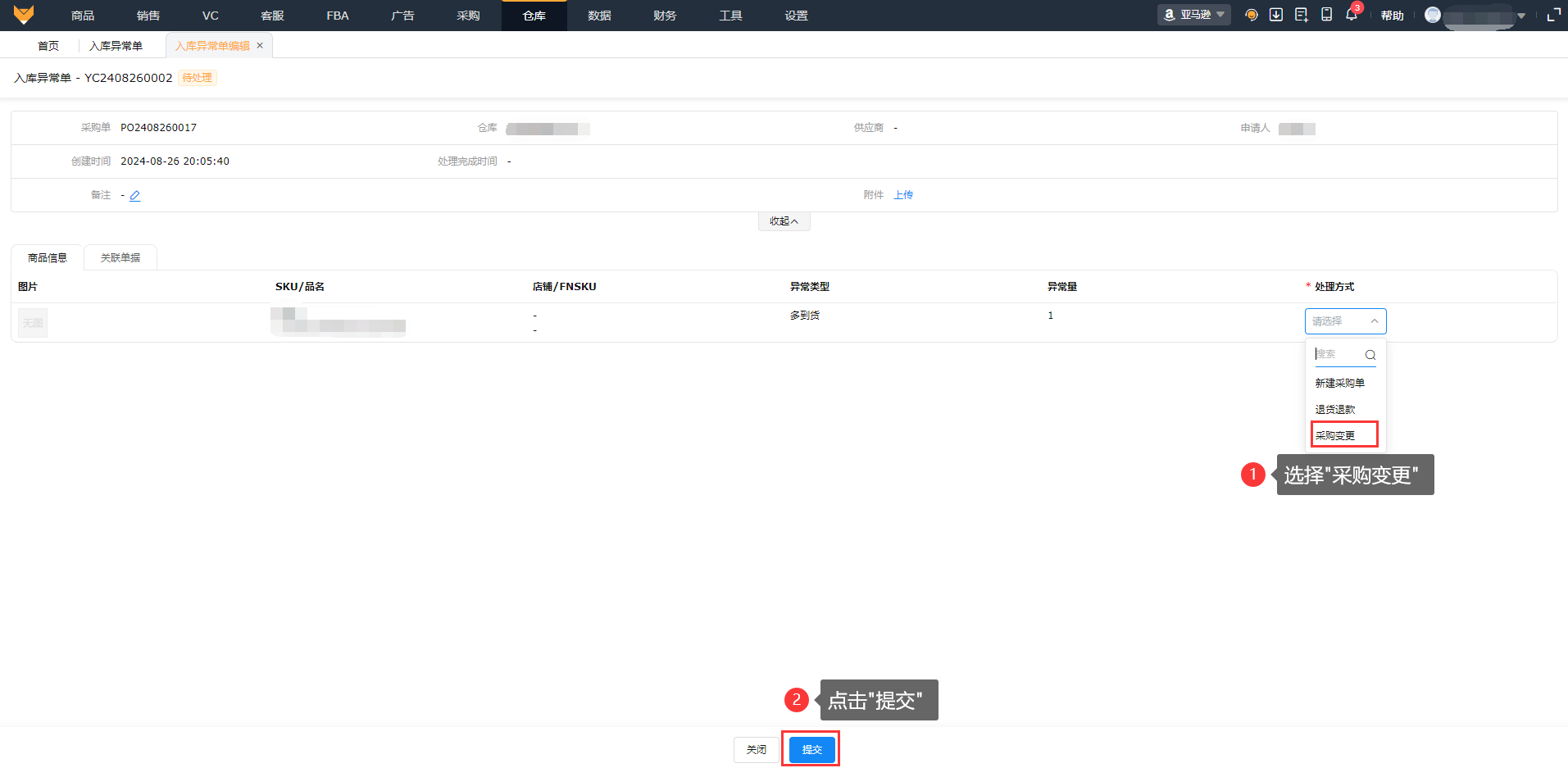Click the 处理方式 column header
Screen dimensions: 1568x768
click(x=1334, y=287)
